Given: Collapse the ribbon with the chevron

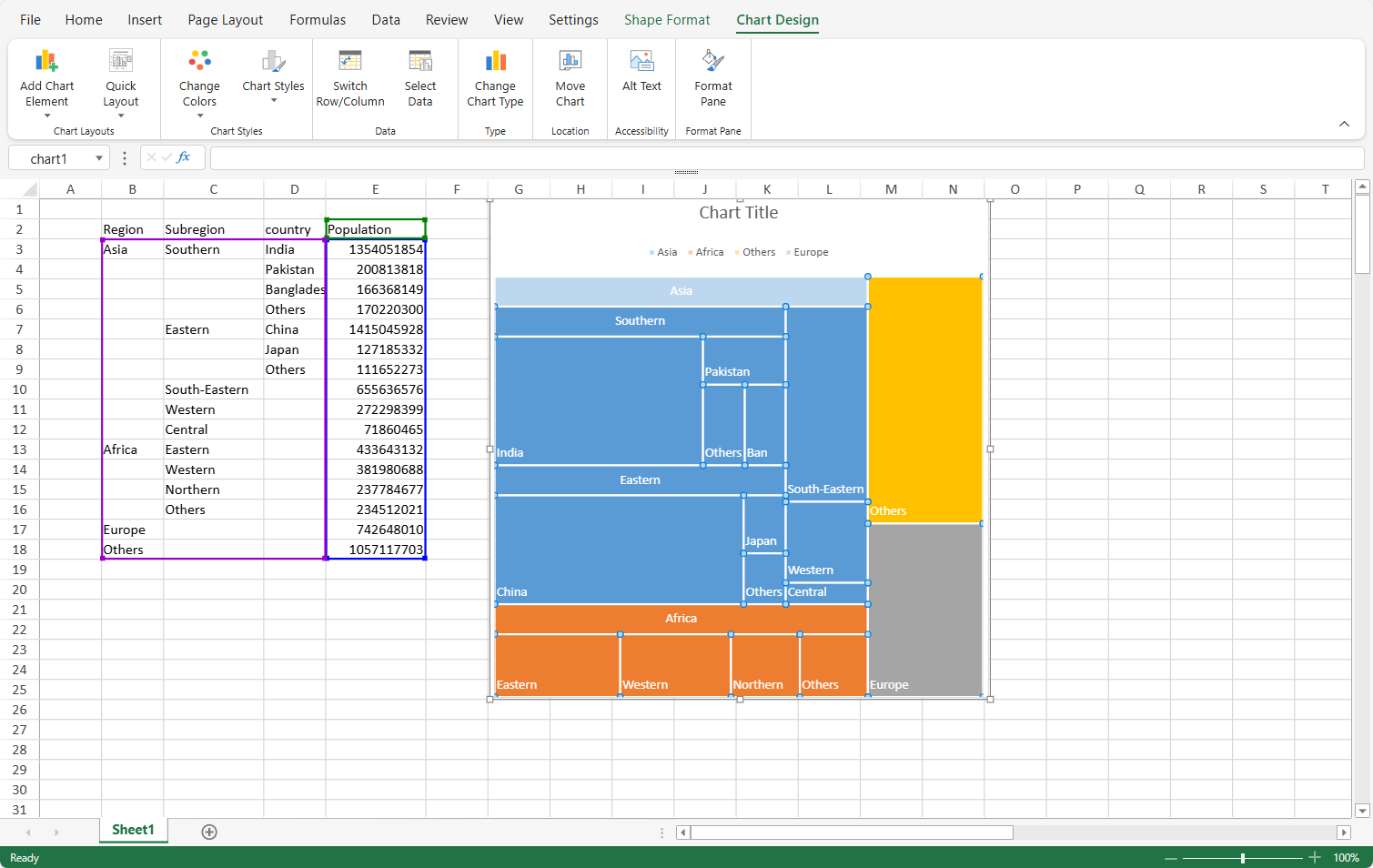Looking at the screenshot, I should click(x=1344, y=124).
